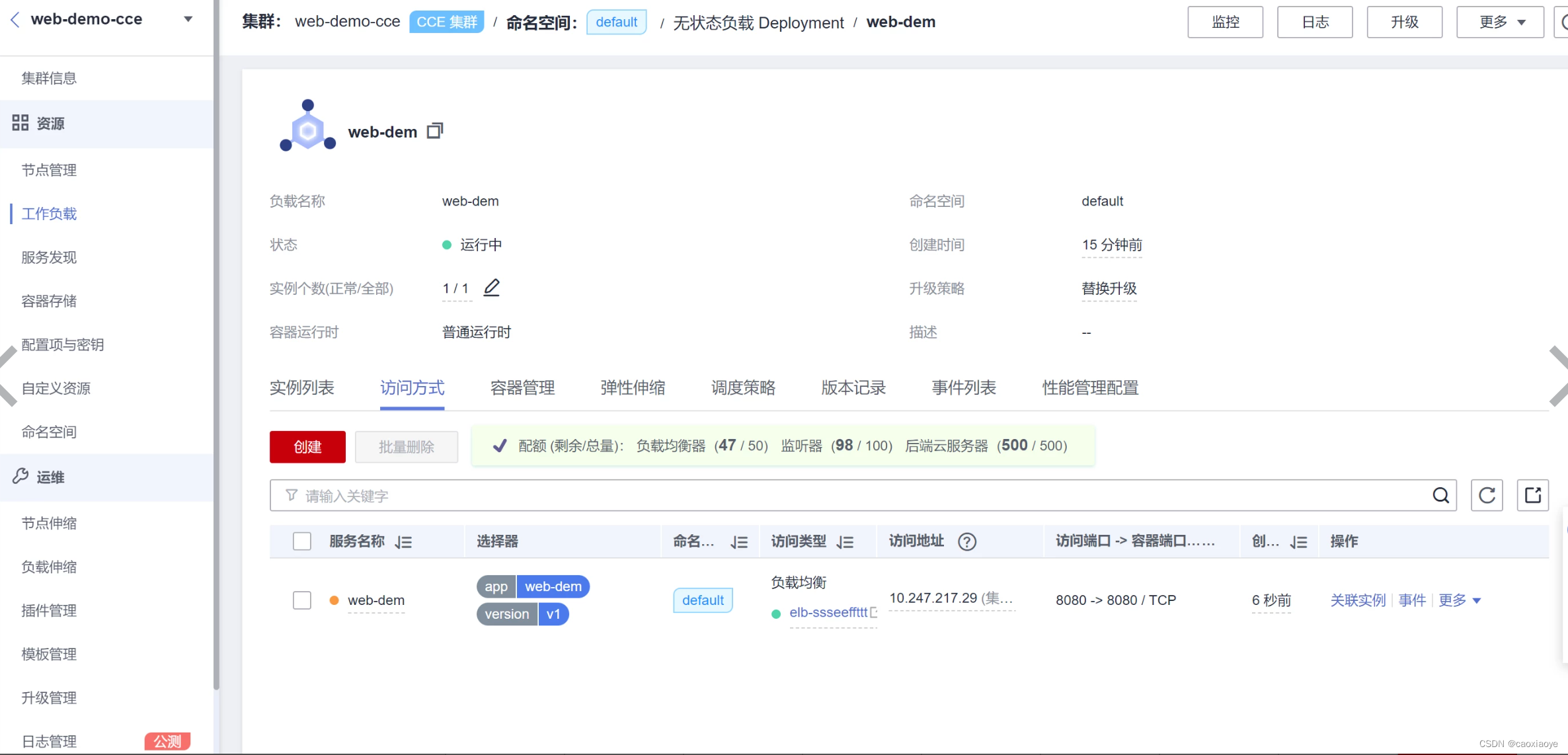The width and height of the screenshot is (1568, 755).
Task: Open the 更多 dropdown in the top bar
Action: point(1500,22)
